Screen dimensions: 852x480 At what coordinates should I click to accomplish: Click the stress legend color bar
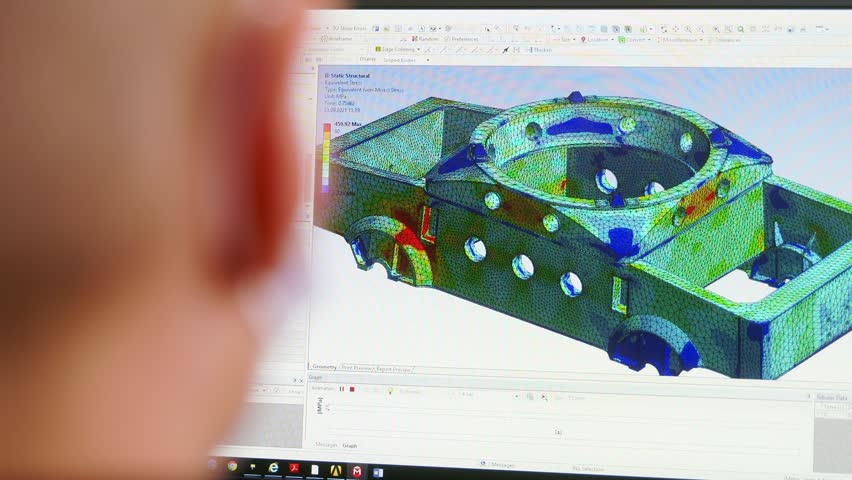pos(327,158)
